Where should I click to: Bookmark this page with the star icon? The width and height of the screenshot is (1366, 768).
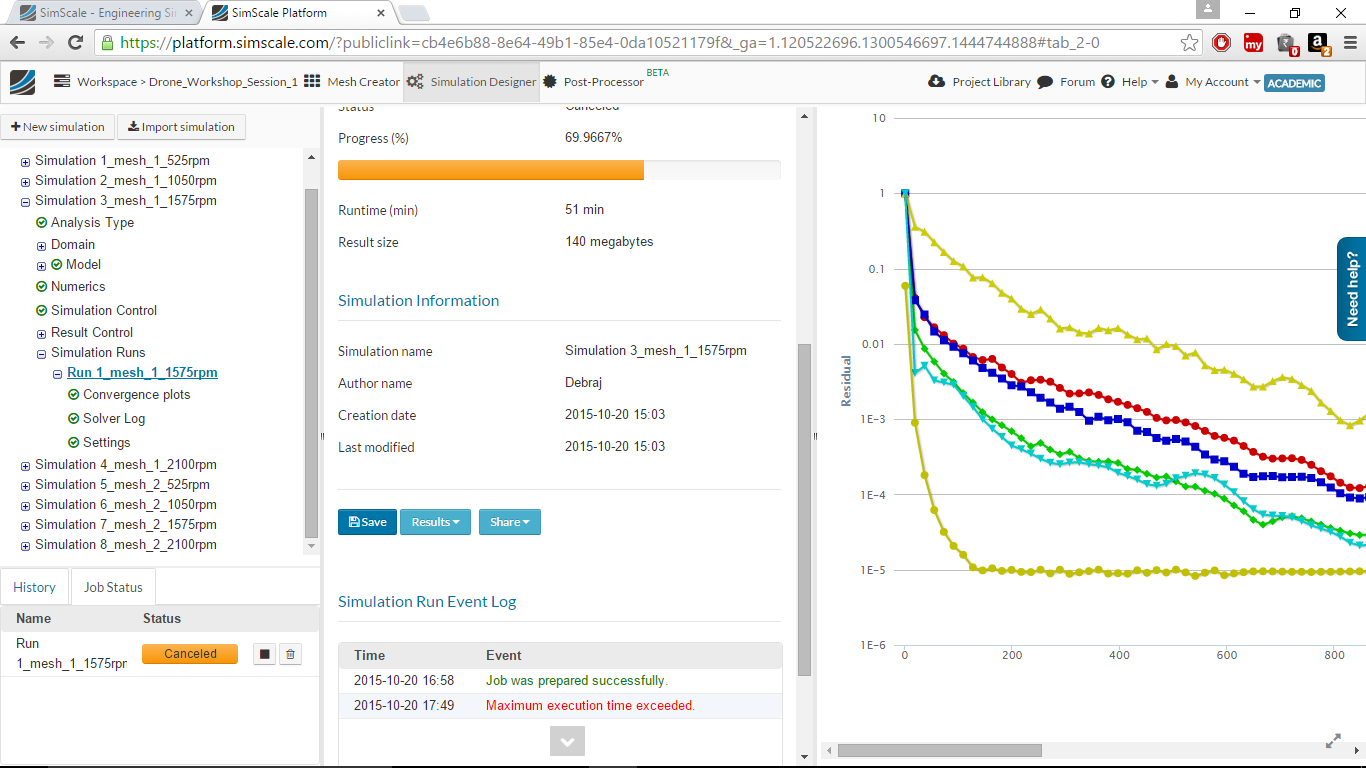point(1189,43)
